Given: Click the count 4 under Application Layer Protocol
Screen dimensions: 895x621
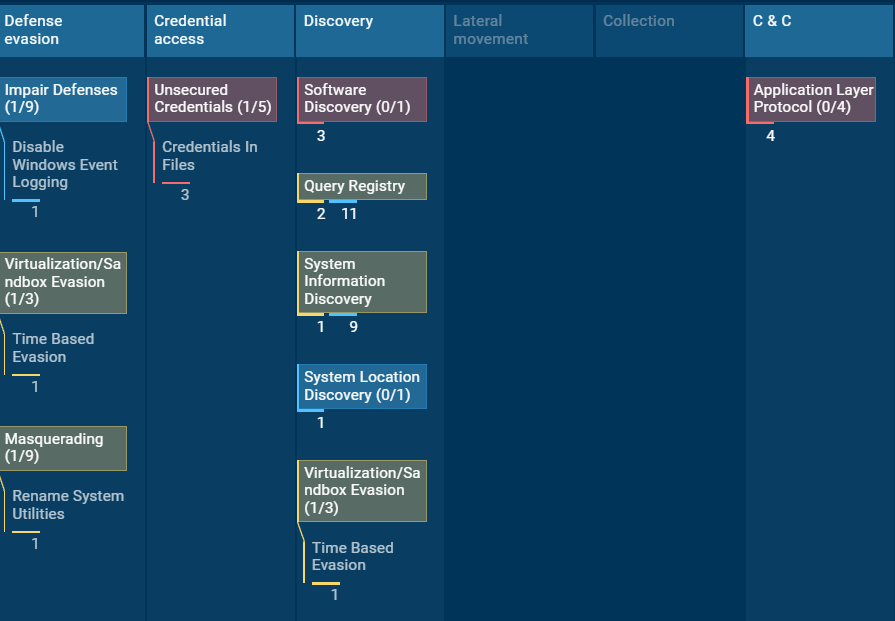Looking at the screenshot, I should [770, 136].
